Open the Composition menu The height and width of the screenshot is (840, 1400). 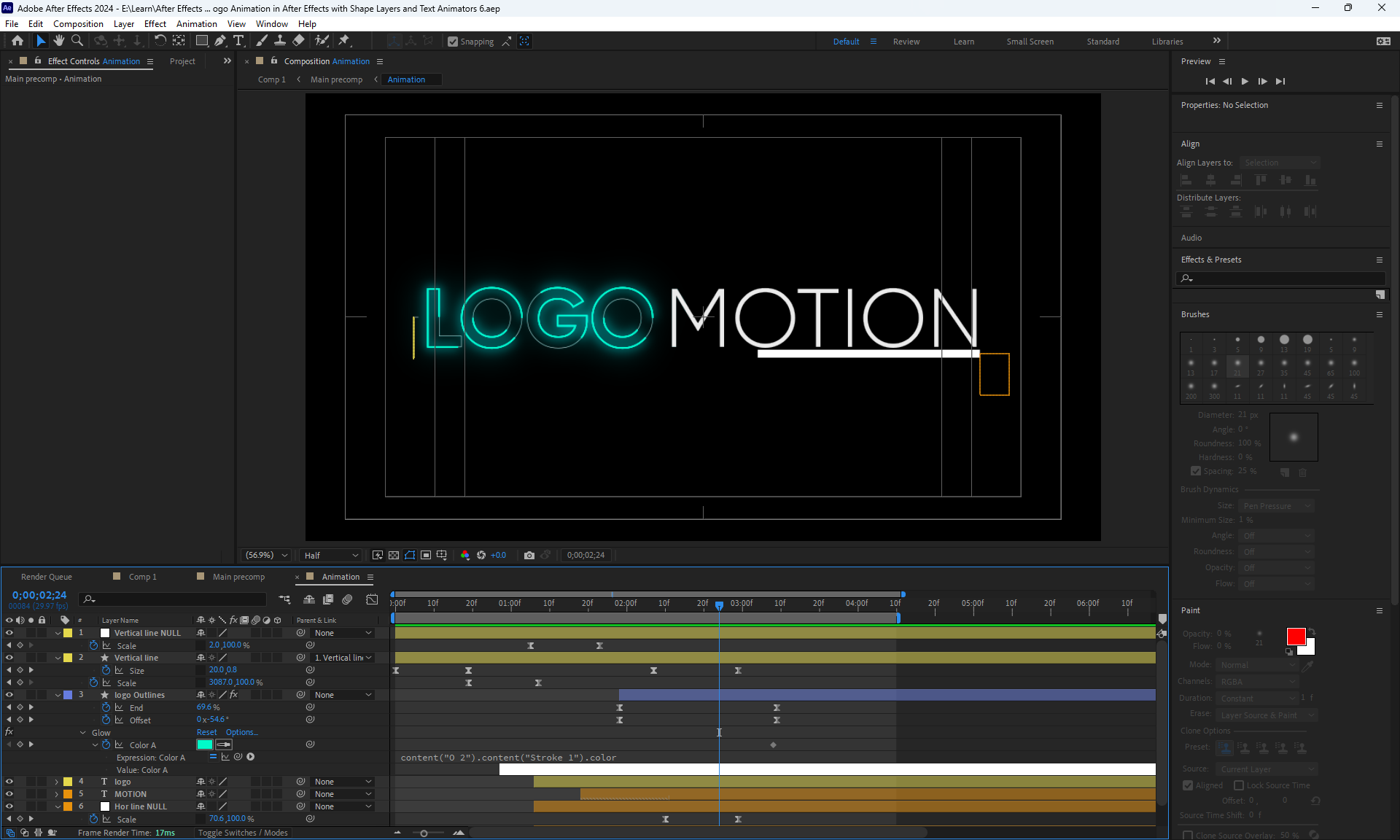(x=78, y=24)
